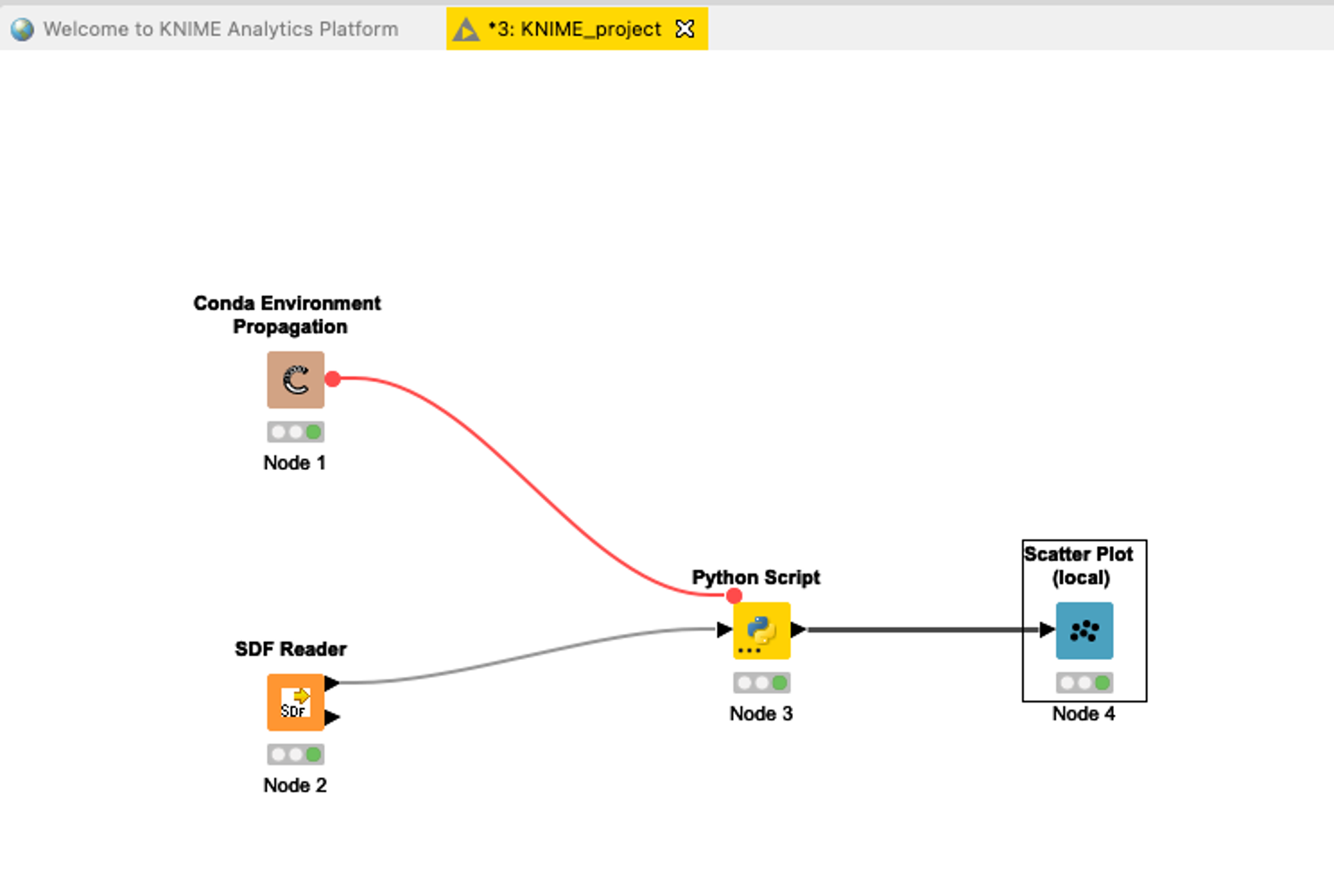Click the output port of Python Script
The width and height of the screenshot is (1334, 896).
click(798, 629)
